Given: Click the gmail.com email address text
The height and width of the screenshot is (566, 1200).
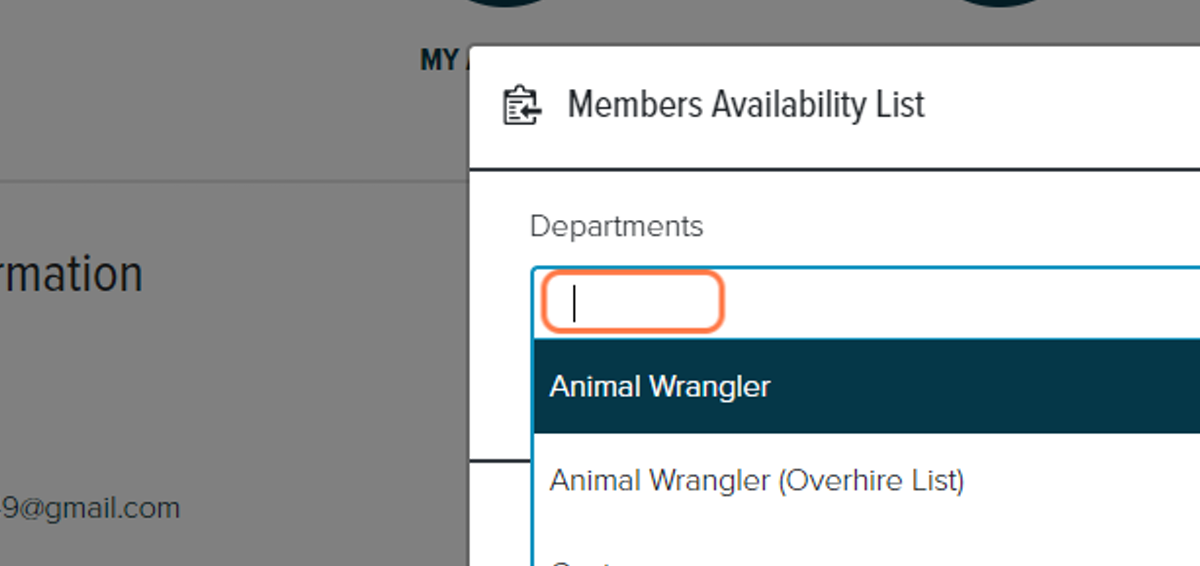Looking at the screenshot, I should pos(90,508).
